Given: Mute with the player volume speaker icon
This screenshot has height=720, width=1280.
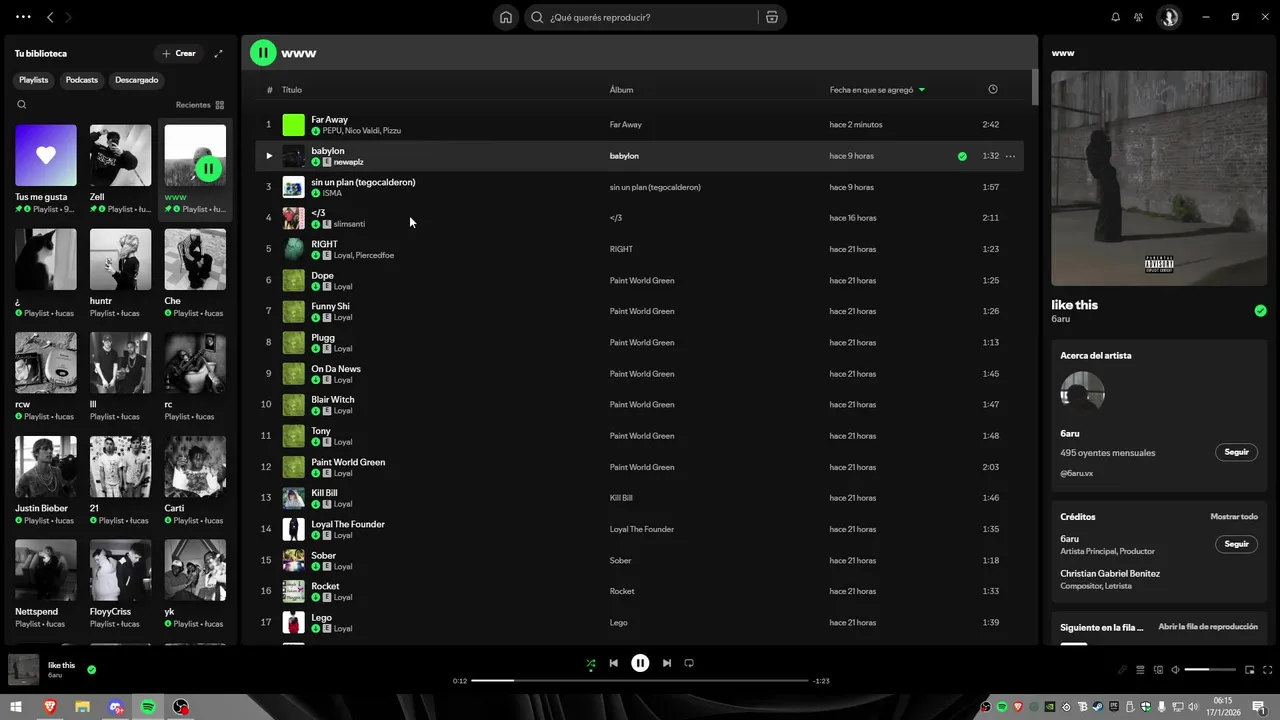Looking at the screenshot, I should (x=1175, y=670).
